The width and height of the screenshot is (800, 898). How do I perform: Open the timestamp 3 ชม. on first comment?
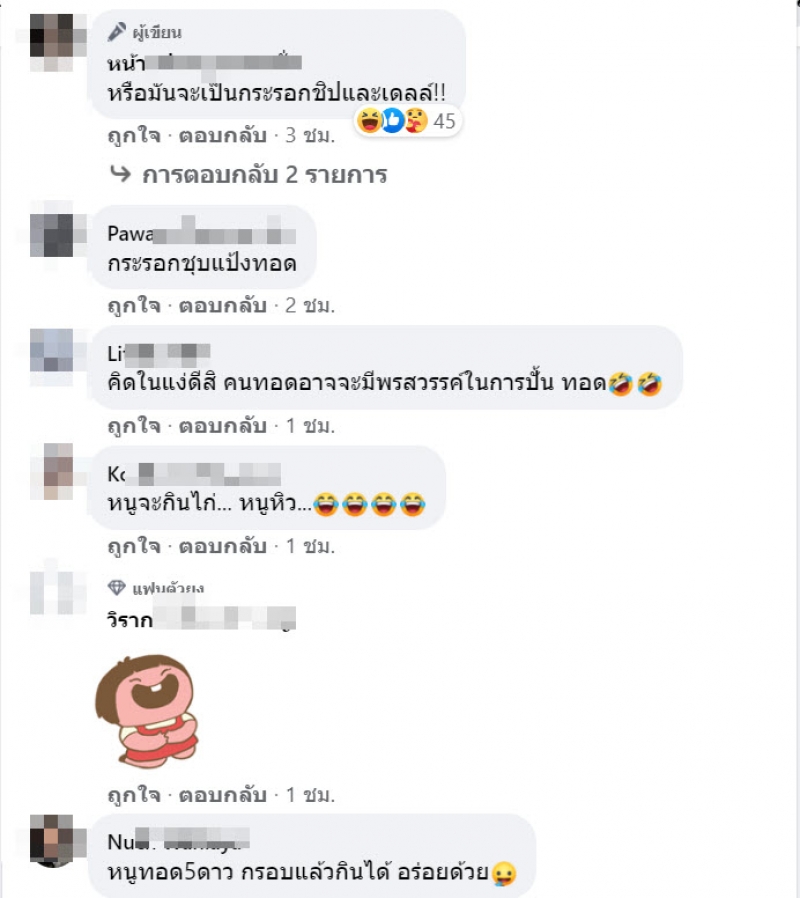(310, 136)
